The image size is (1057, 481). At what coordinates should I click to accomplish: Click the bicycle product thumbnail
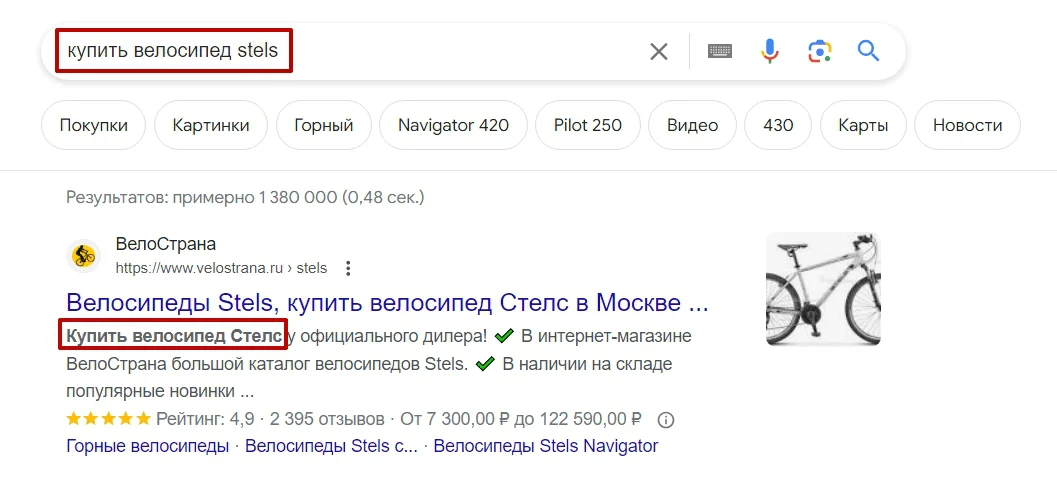[x=823, y=290]
